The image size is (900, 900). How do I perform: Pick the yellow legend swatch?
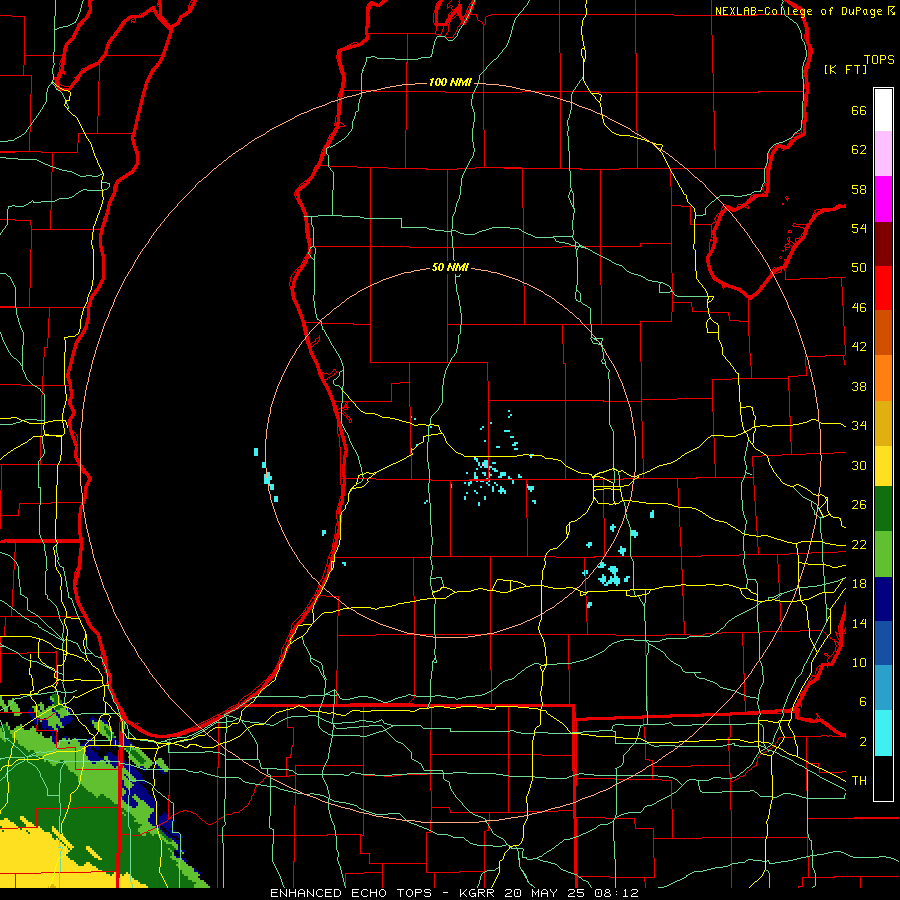click(883, 466)
